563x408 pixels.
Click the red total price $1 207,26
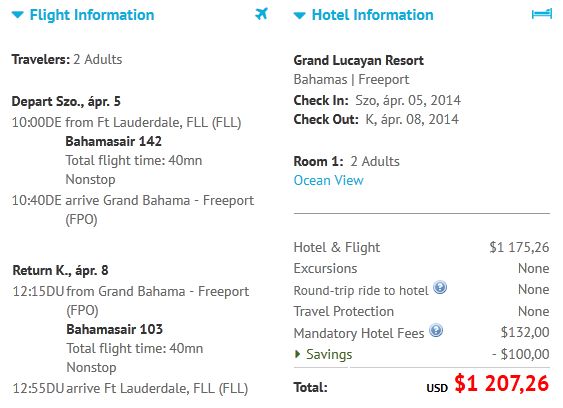tap(502, 384)
